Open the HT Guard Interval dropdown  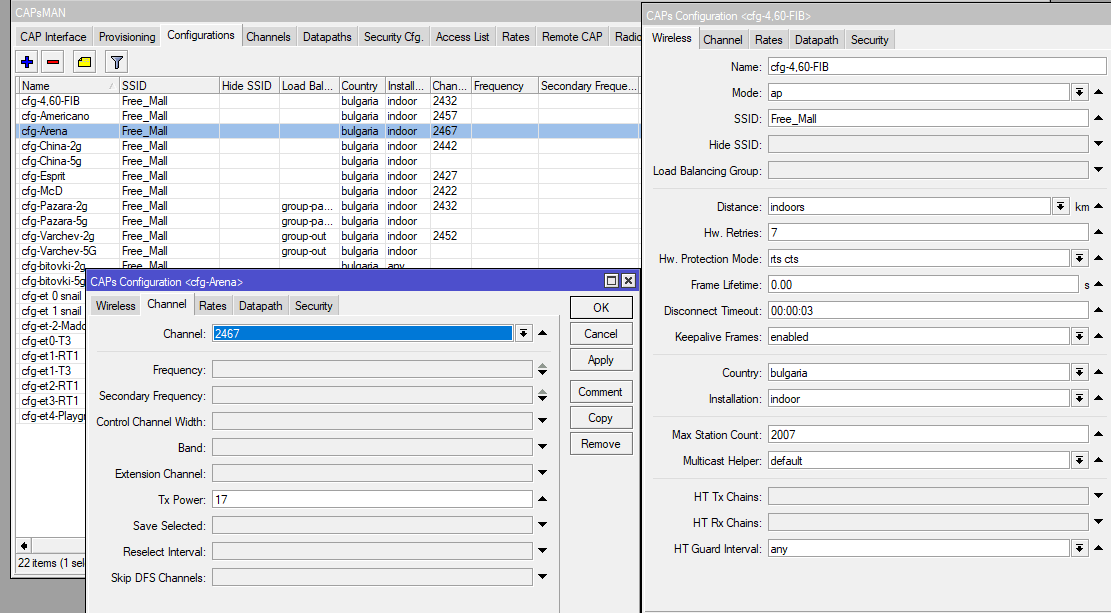[x=1079, y=548]
